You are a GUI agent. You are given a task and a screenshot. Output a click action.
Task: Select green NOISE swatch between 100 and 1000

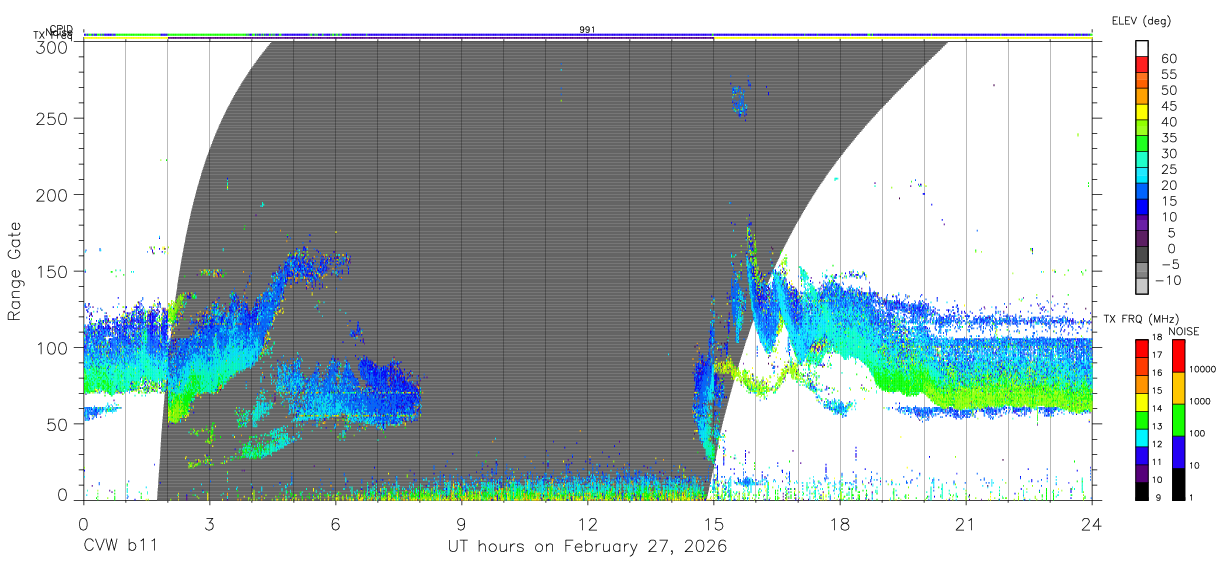(x=1177, y=420)
